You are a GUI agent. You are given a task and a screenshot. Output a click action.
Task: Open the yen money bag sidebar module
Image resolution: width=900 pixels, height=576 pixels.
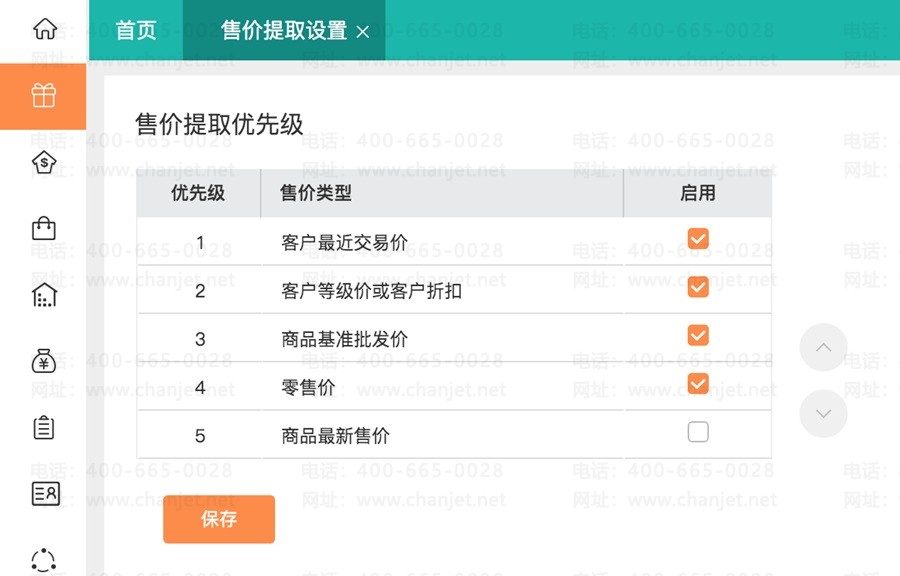44,361
